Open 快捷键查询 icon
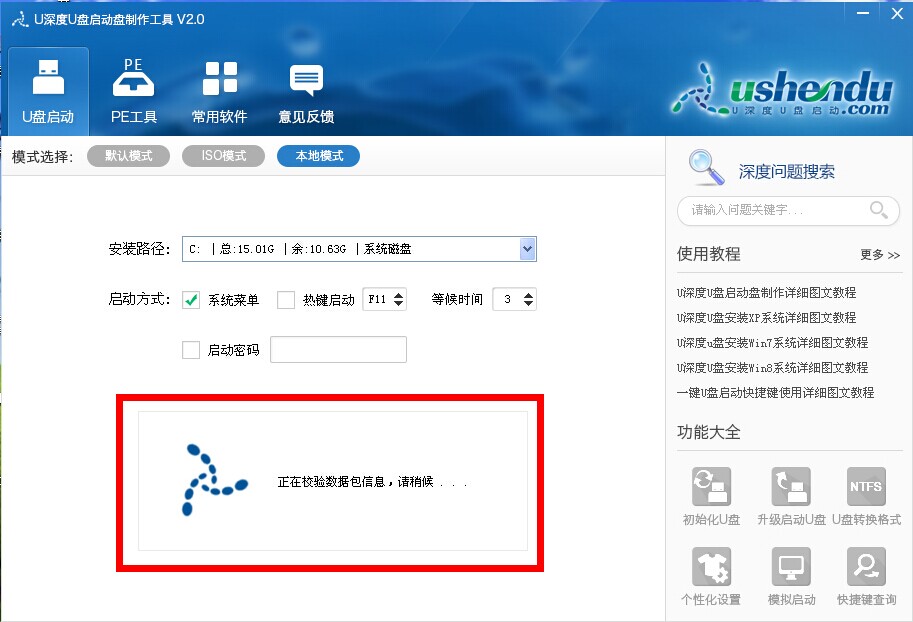The height and width of the screenshot is (622, 913). 866,566
